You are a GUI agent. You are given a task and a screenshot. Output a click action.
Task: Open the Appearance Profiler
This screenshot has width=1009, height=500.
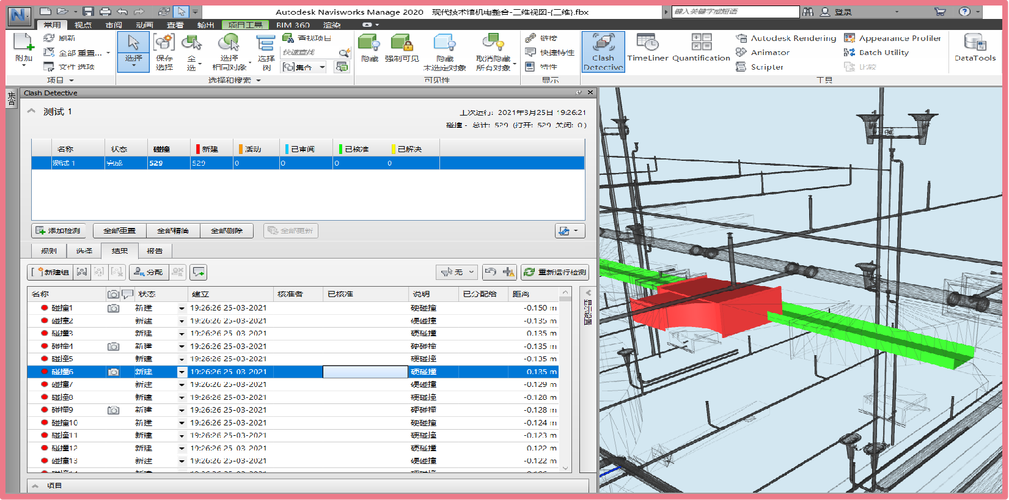892,38
